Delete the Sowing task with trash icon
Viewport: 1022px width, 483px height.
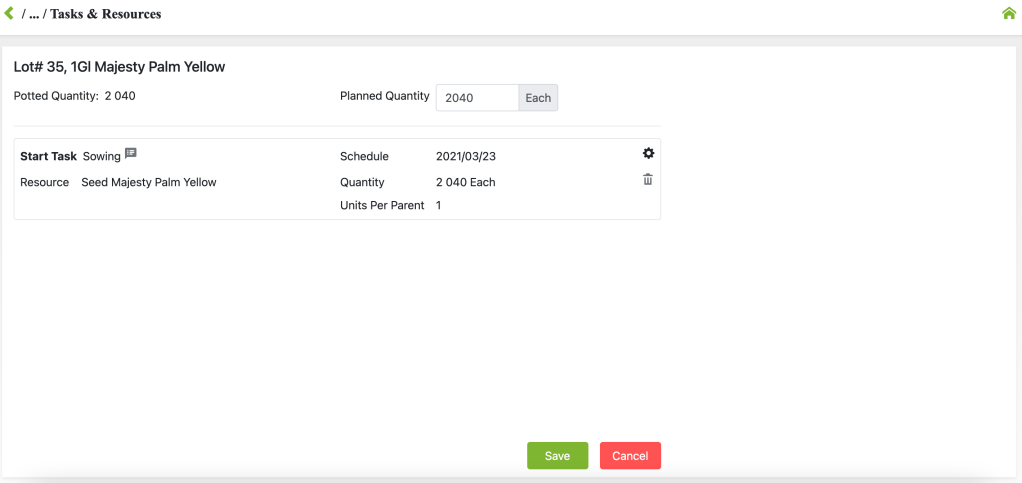(648, 180)
